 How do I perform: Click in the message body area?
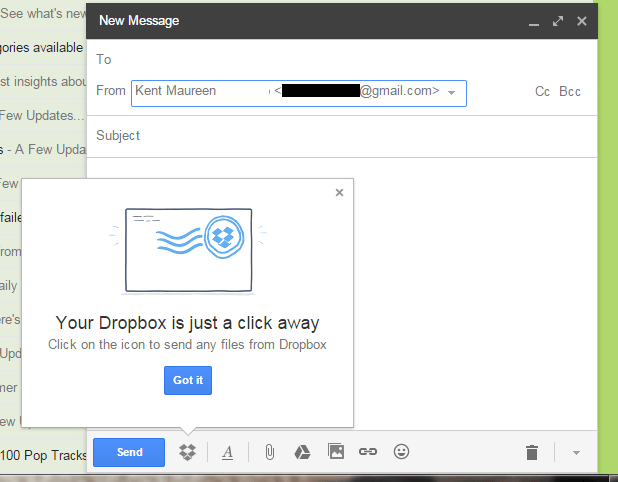(475, 294)
